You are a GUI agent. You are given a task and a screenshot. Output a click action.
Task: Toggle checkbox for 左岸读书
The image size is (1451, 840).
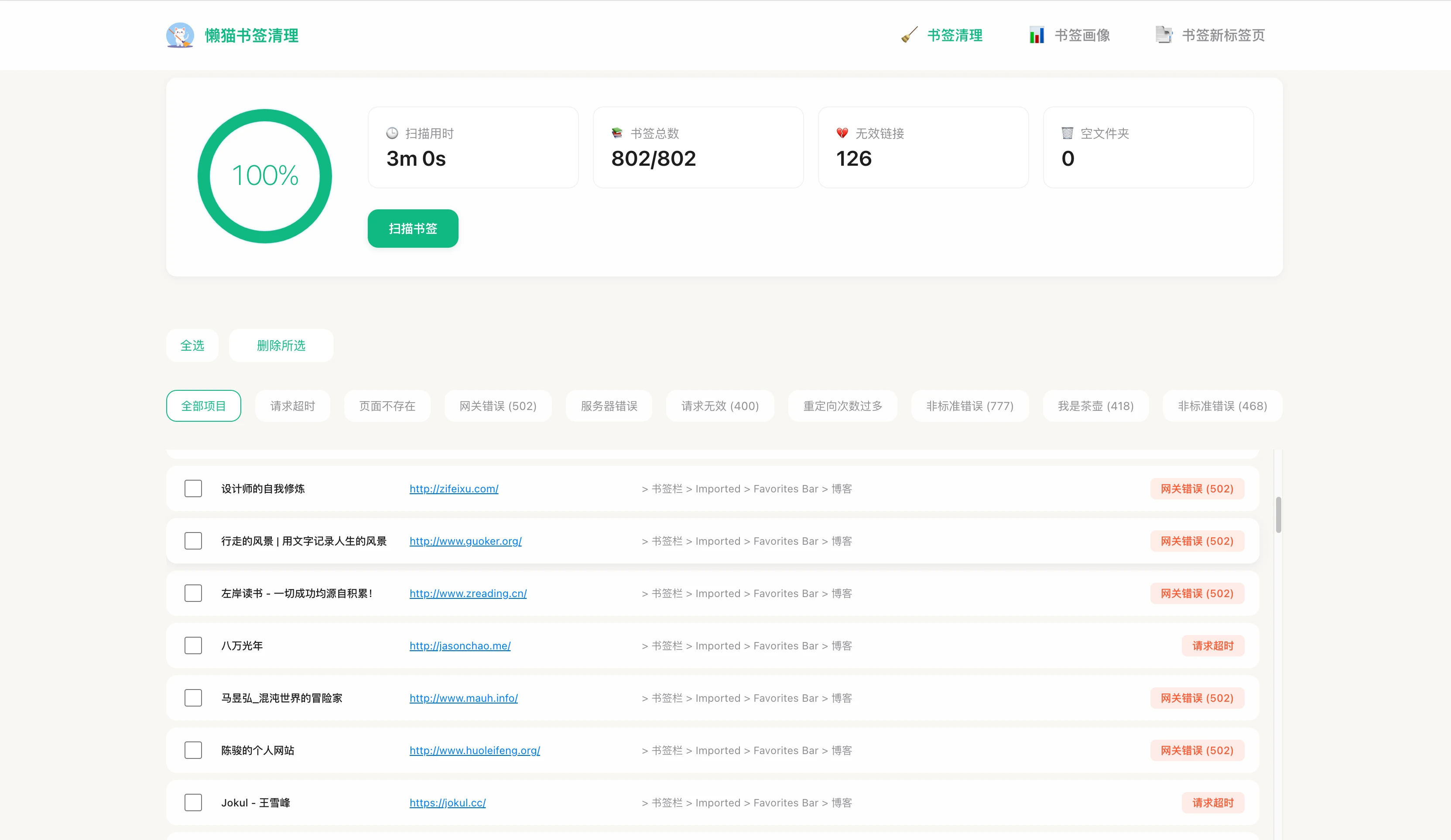click(194, 593)
